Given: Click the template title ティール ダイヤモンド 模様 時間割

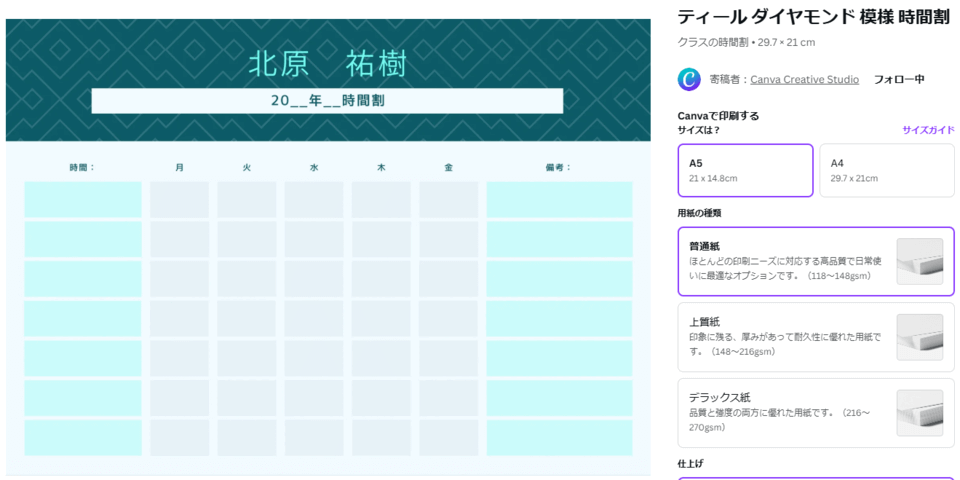Looking at the screenshot, I should pyautogui.click(x=813, y=17).
